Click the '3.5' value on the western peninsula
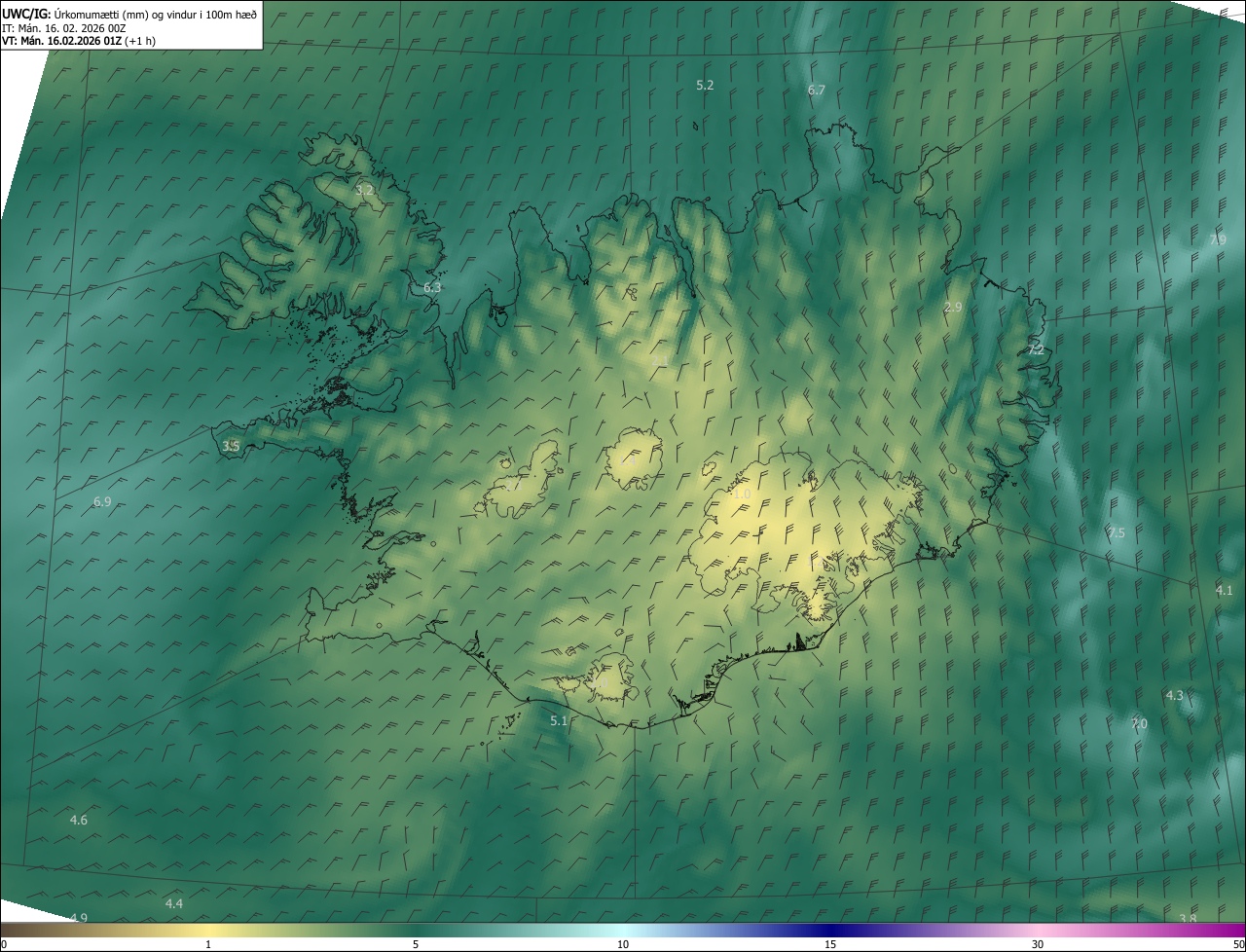The image size is (1246, 952). point(231,447)
